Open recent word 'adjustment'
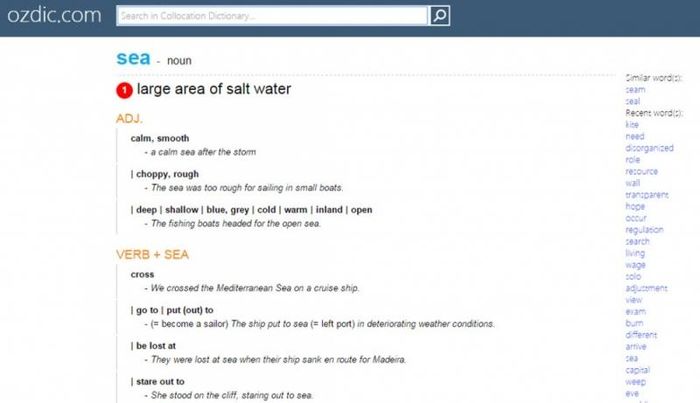Image resolution: width=700 pixels, height=403 pixels. click(646, 288)
